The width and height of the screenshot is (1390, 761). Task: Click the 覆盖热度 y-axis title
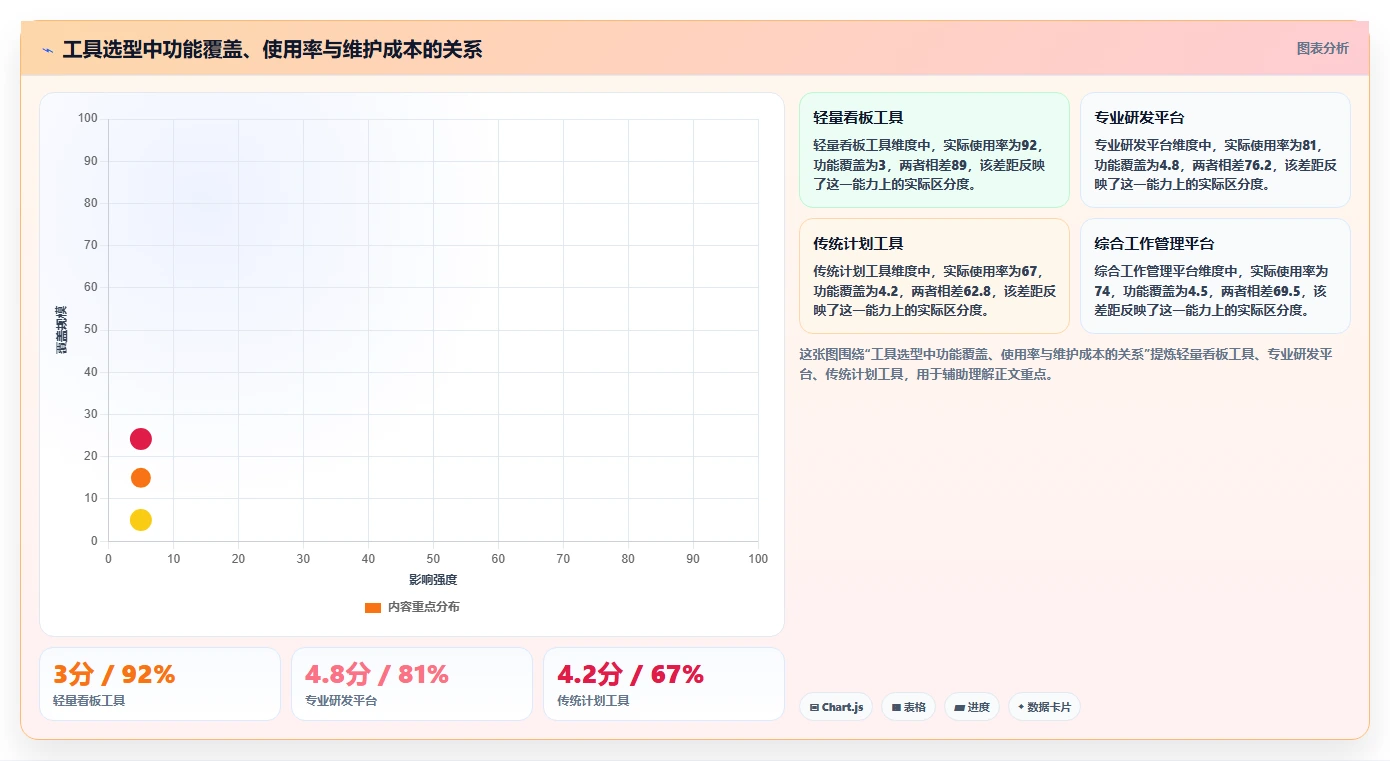tap(61, 330)
